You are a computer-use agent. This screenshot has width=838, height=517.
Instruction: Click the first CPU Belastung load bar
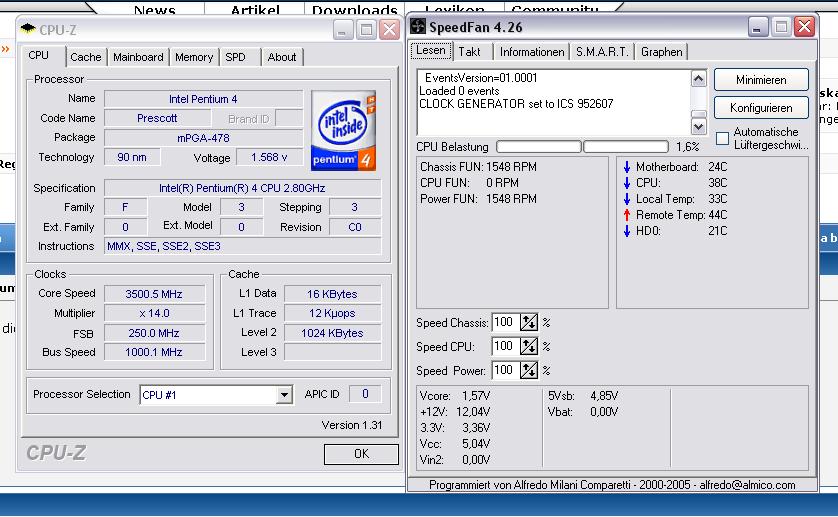[539, 146]
